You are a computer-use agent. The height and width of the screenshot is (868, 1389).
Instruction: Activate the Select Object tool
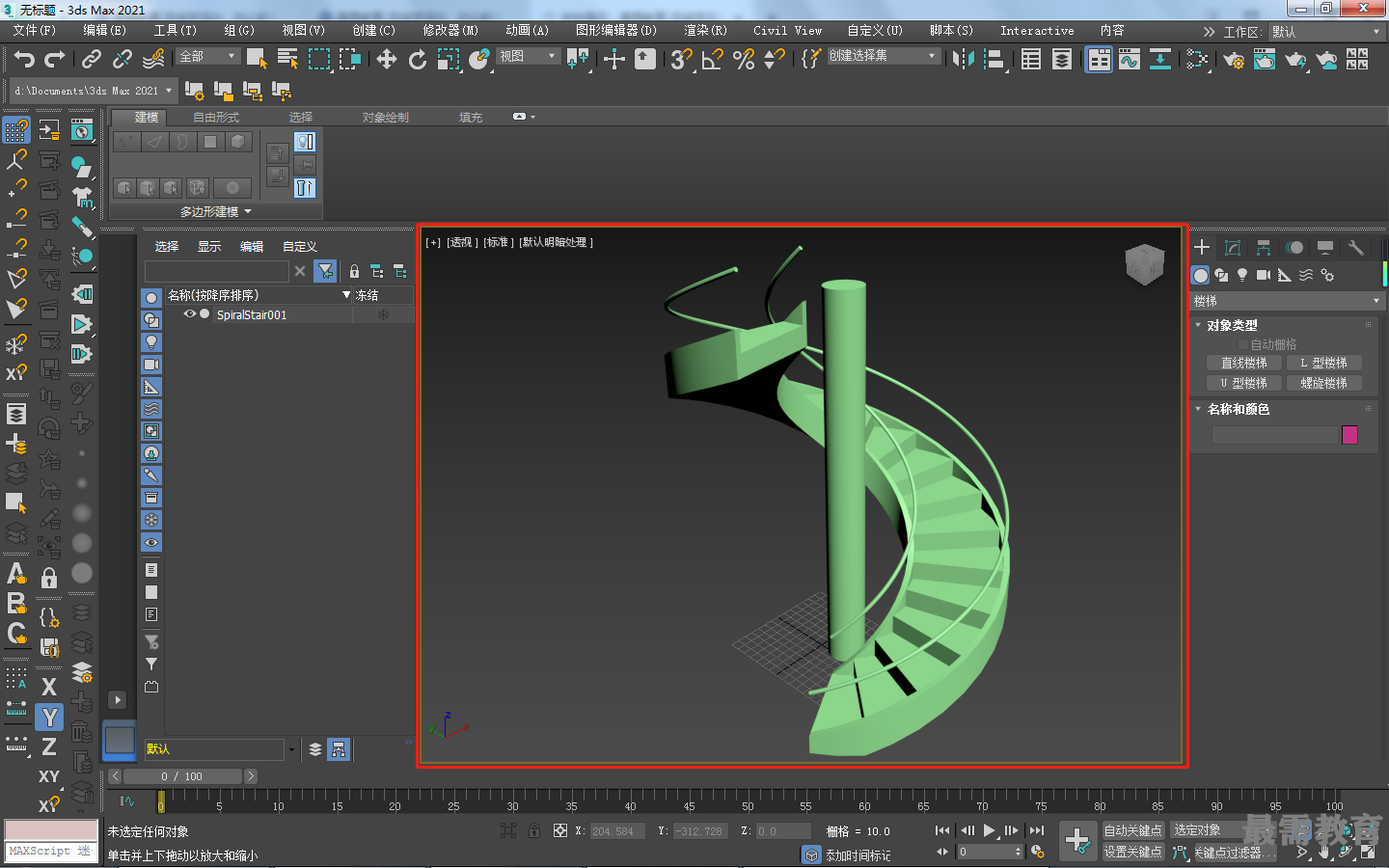tap(257, 59)
